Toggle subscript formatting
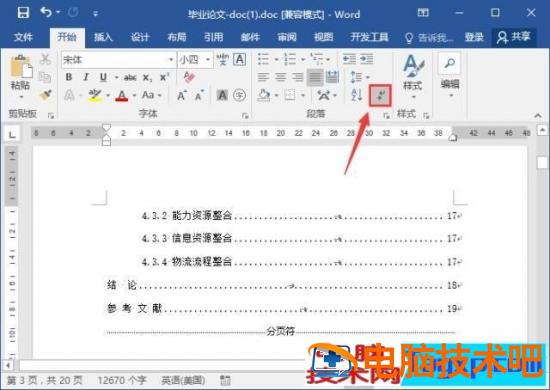The image size is (550, 390). point(147,78)
